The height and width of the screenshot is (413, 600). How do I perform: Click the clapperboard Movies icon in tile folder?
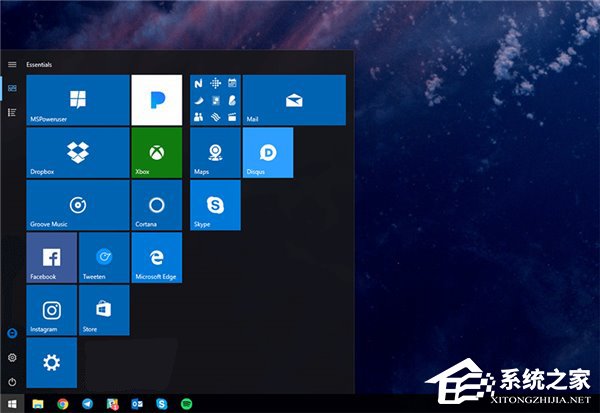point(232,117)
